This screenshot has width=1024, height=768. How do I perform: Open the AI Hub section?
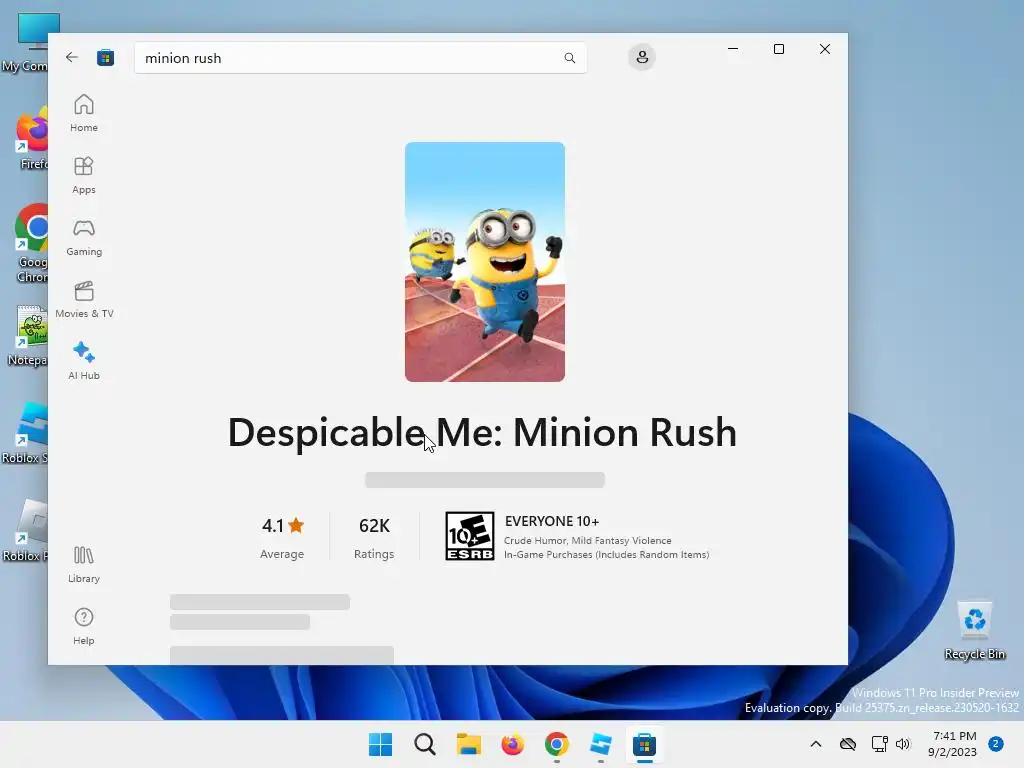click(84, 361)
